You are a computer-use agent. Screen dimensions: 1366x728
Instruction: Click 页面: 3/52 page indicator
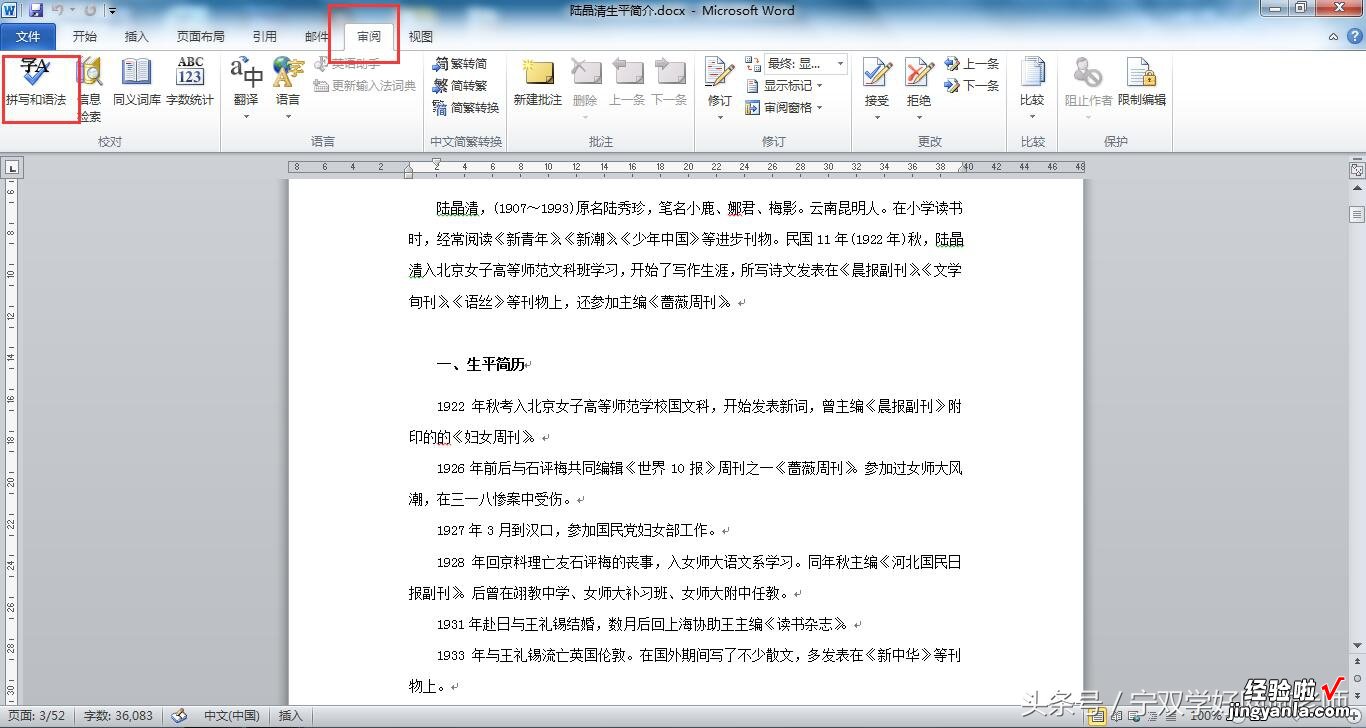click(x=37, y=715)
